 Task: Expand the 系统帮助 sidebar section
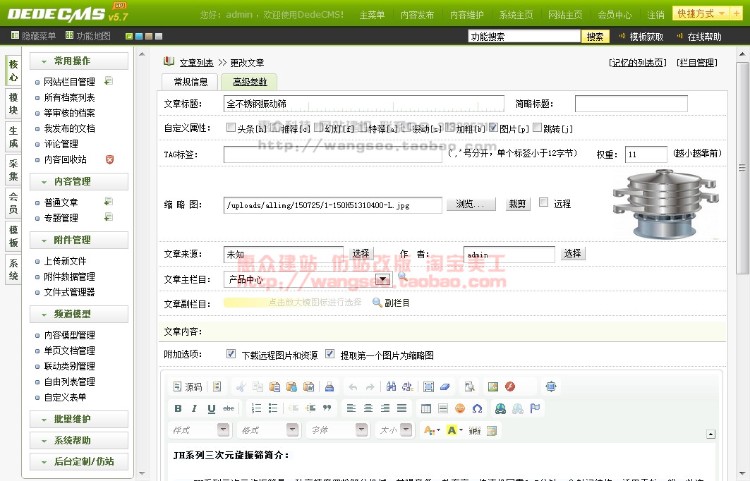[x=79, y=440]
